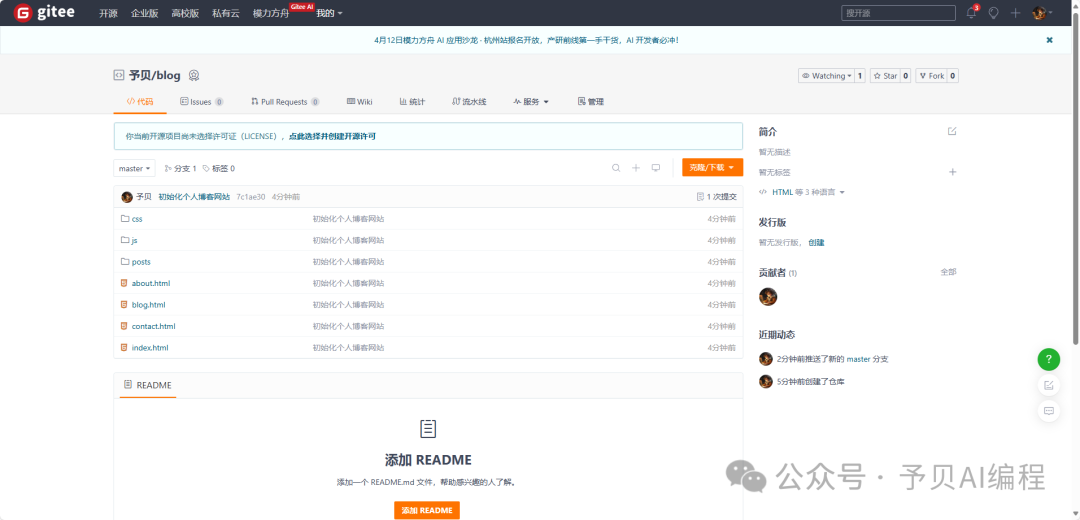Click 分支 1 branches link
Viewport: 1080px width, 520px height.
pos(180,168)
